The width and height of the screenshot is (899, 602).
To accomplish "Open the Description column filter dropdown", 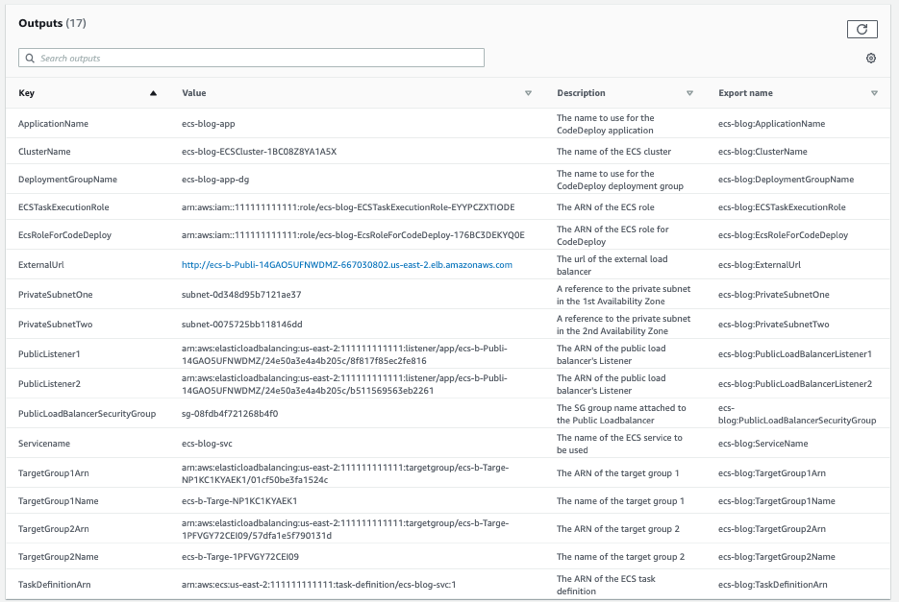I will 690,92.
